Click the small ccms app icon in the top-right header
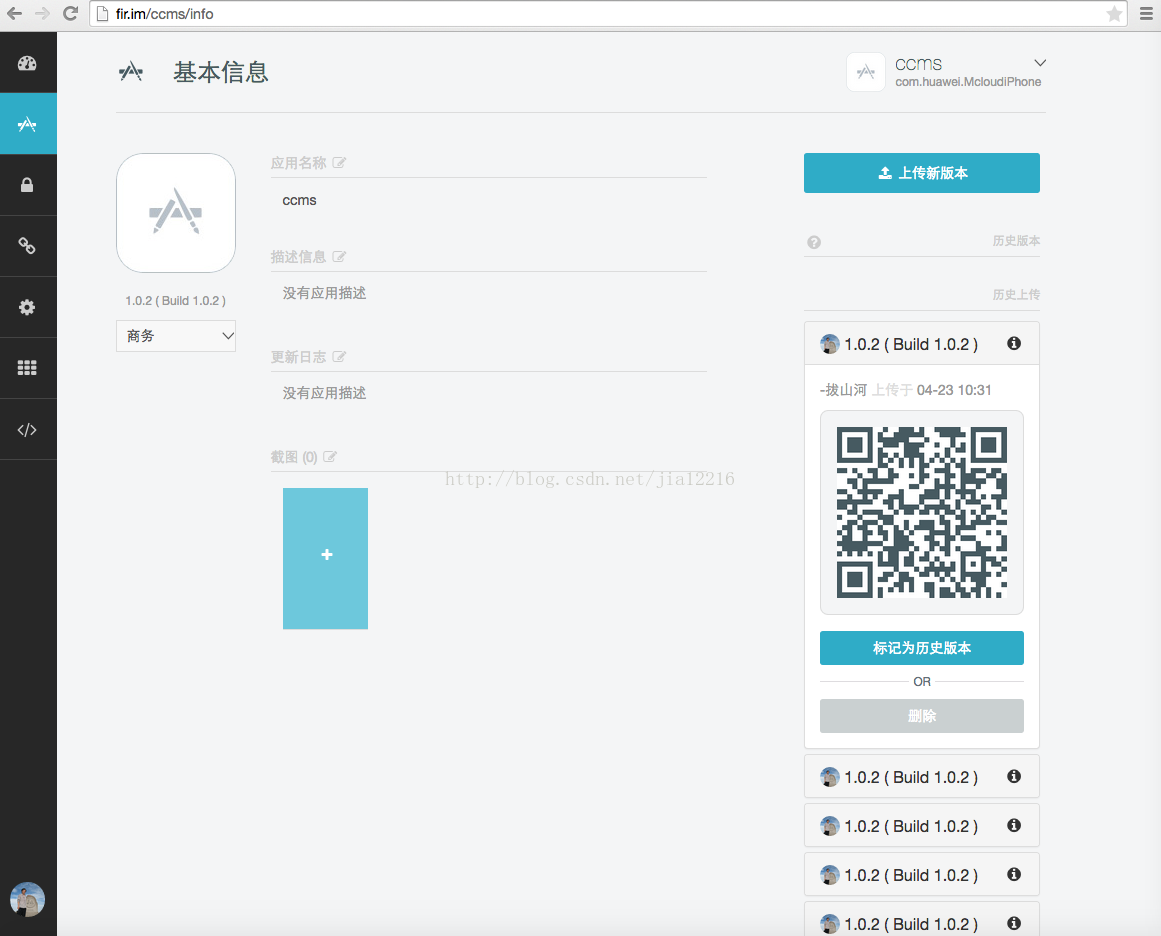This screenshot has height=936, width=1161. click(866, 72)
